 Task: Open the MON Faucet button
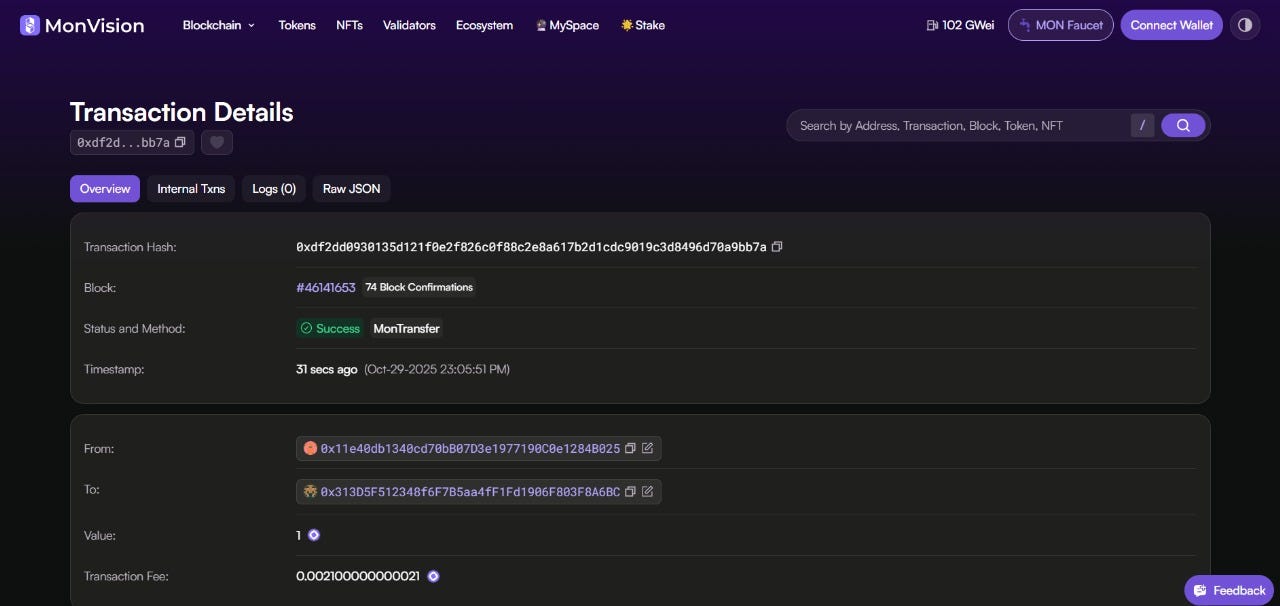tap(1060, 25)
